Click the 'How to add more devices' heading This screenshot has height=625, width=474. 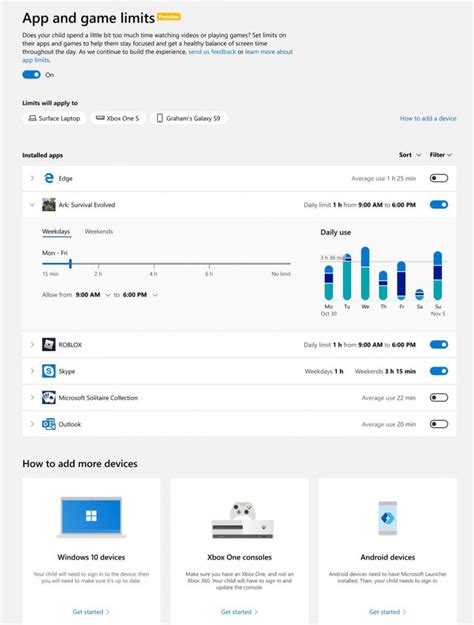pos(80,464)
